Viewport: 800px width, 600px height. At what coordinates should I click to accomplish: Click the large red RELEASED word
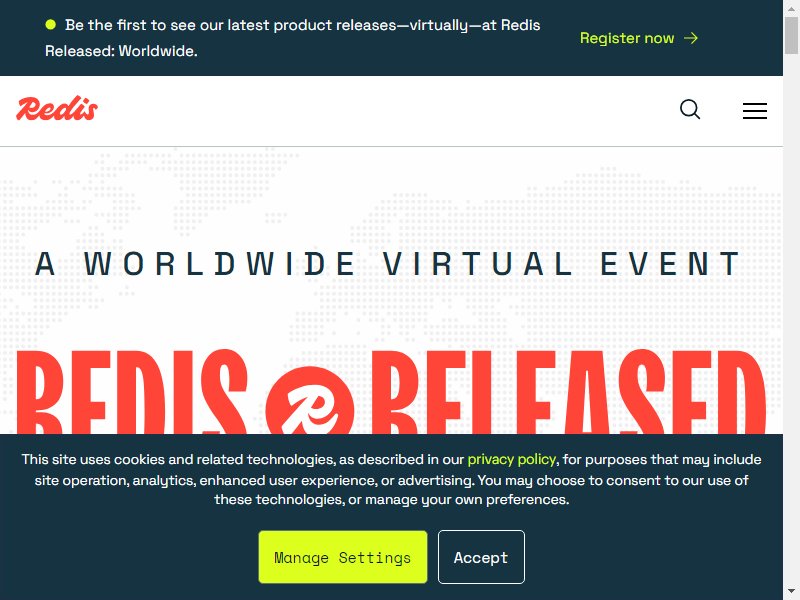[x=568, y=392]
